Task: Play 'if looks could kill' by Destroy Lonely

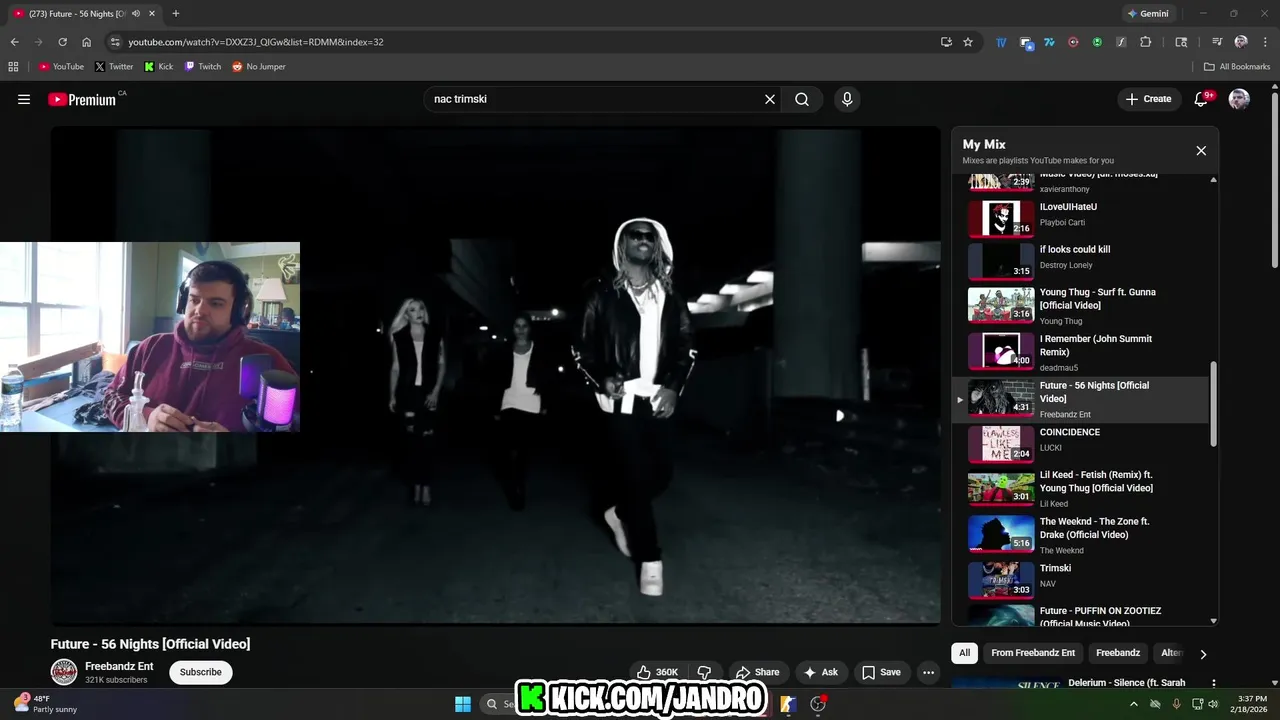Action: point(1080,260)
